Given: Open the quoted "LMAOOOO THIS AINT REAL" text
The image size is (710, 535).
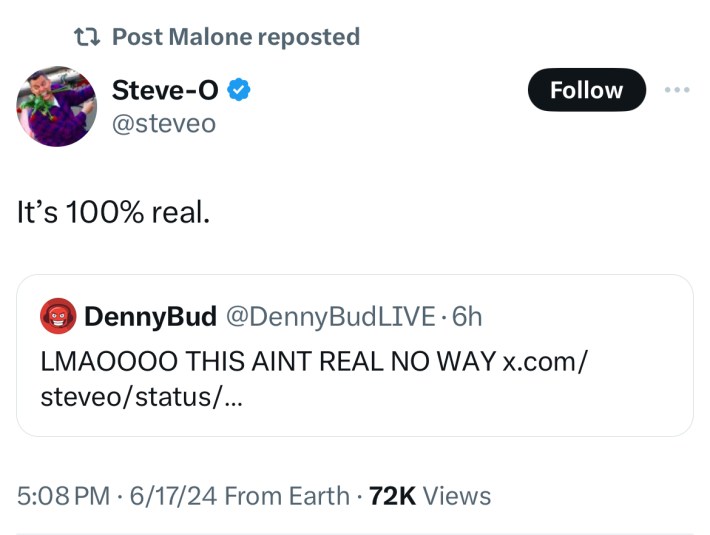Looking at the screenshot, I should tap(265, 361).
